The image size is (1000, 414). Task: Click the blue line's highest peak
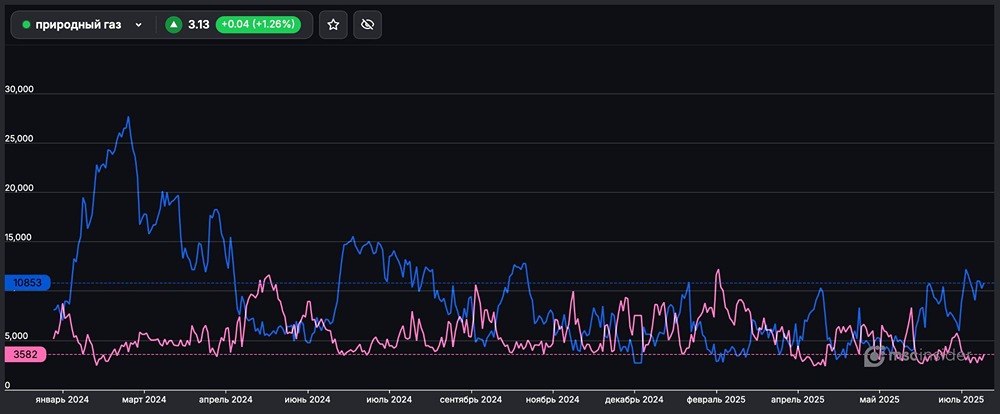click(x=128, y=118)
